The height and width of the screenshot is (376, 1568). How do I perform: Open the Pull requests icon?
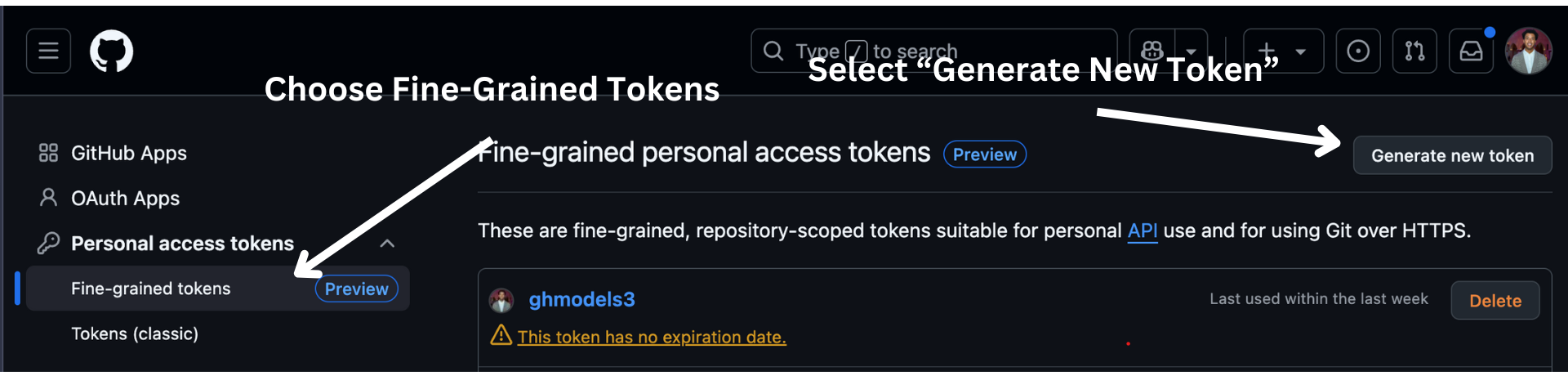pyautogui.click(x=1414, y=51)
